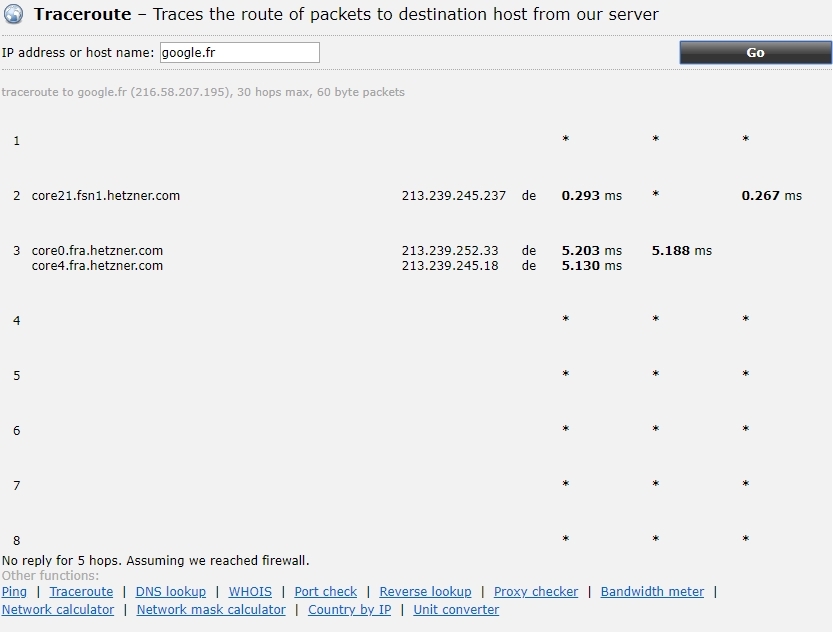This screenshot has height=632, width=833.
Task: Click IP address 213.239.245.237
Action: point(454,196)
